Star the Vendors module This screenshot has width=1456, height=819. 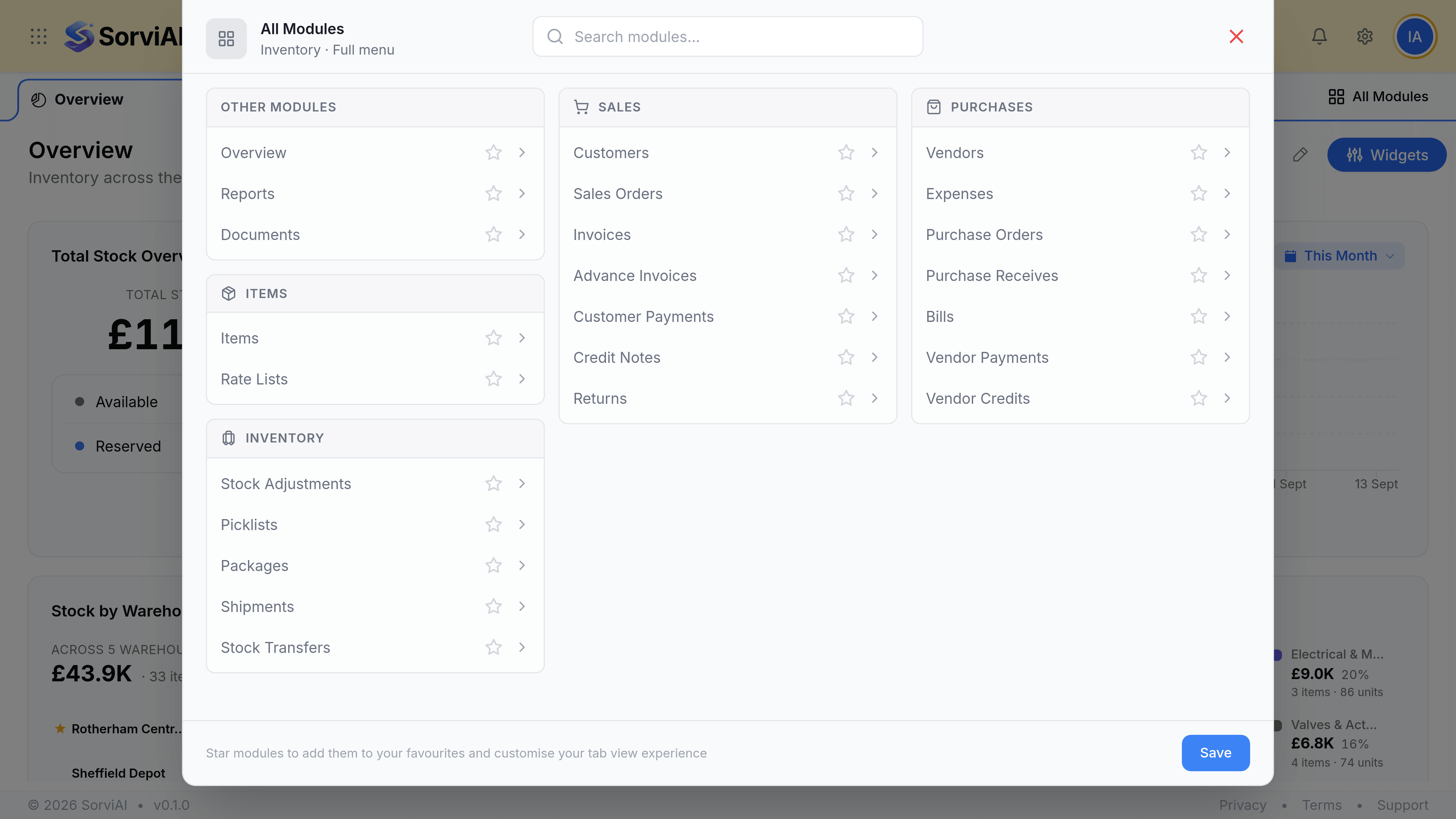click(x=1199, y=152)
